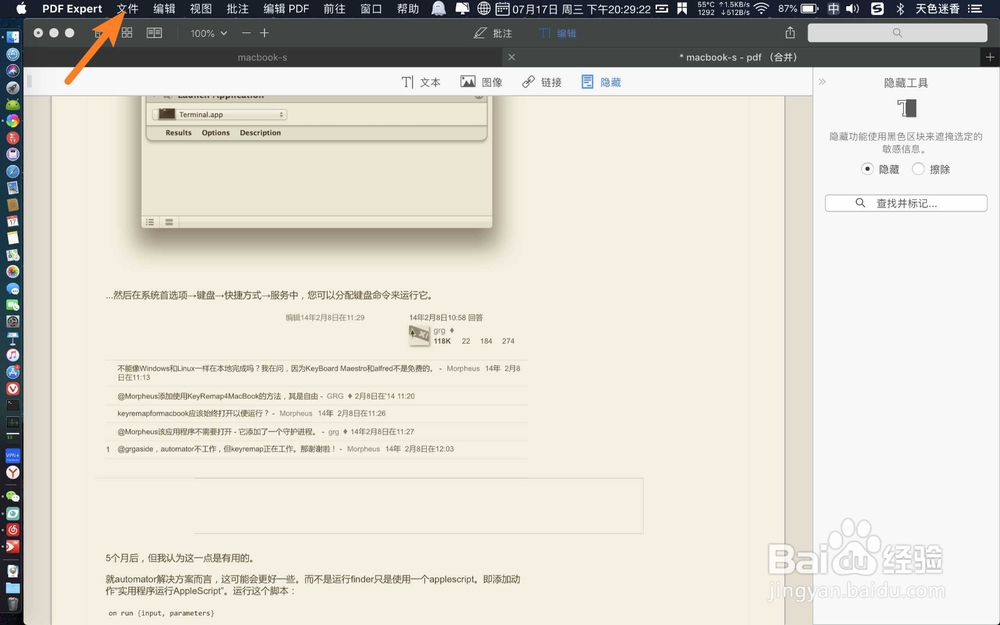Viewport: 1000px width, 625px height.
Task: Open the 前往 menu
Action: (334, 8)
